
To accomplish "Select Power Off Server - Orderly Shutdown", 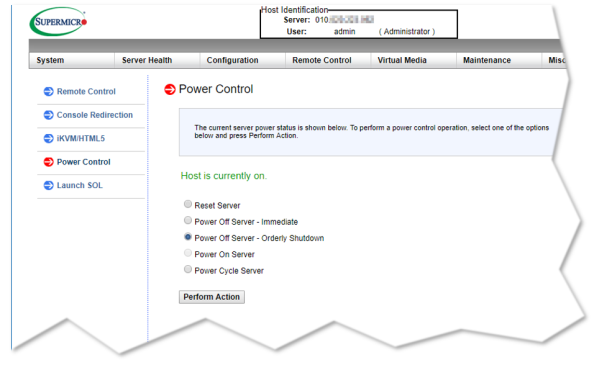I will pos(188,237).
